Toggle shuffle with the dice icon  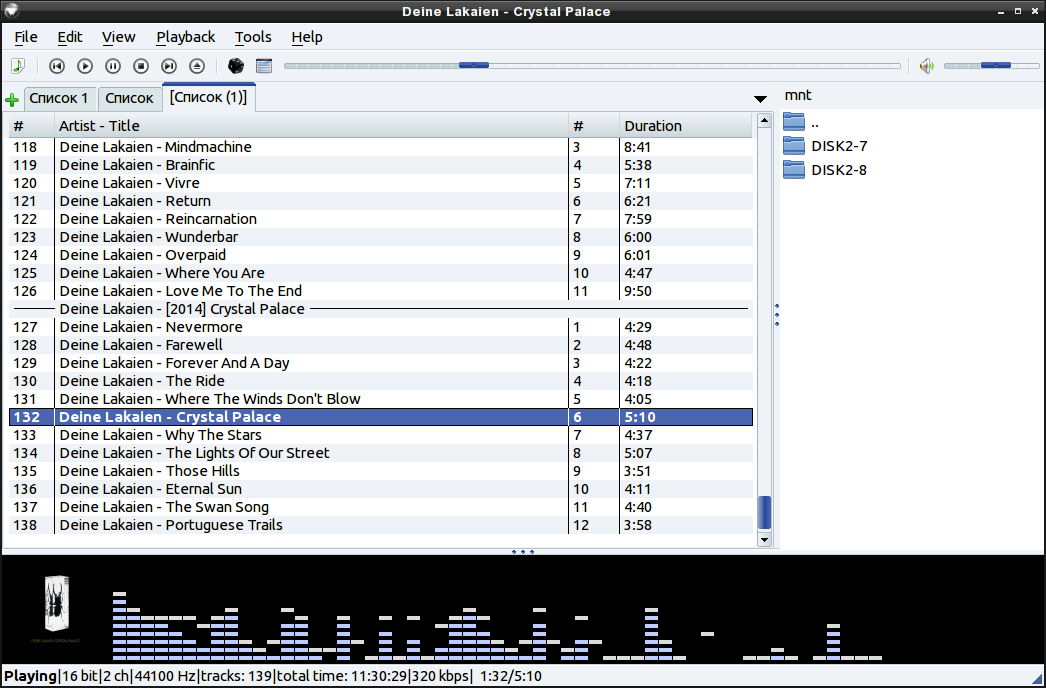234,66
